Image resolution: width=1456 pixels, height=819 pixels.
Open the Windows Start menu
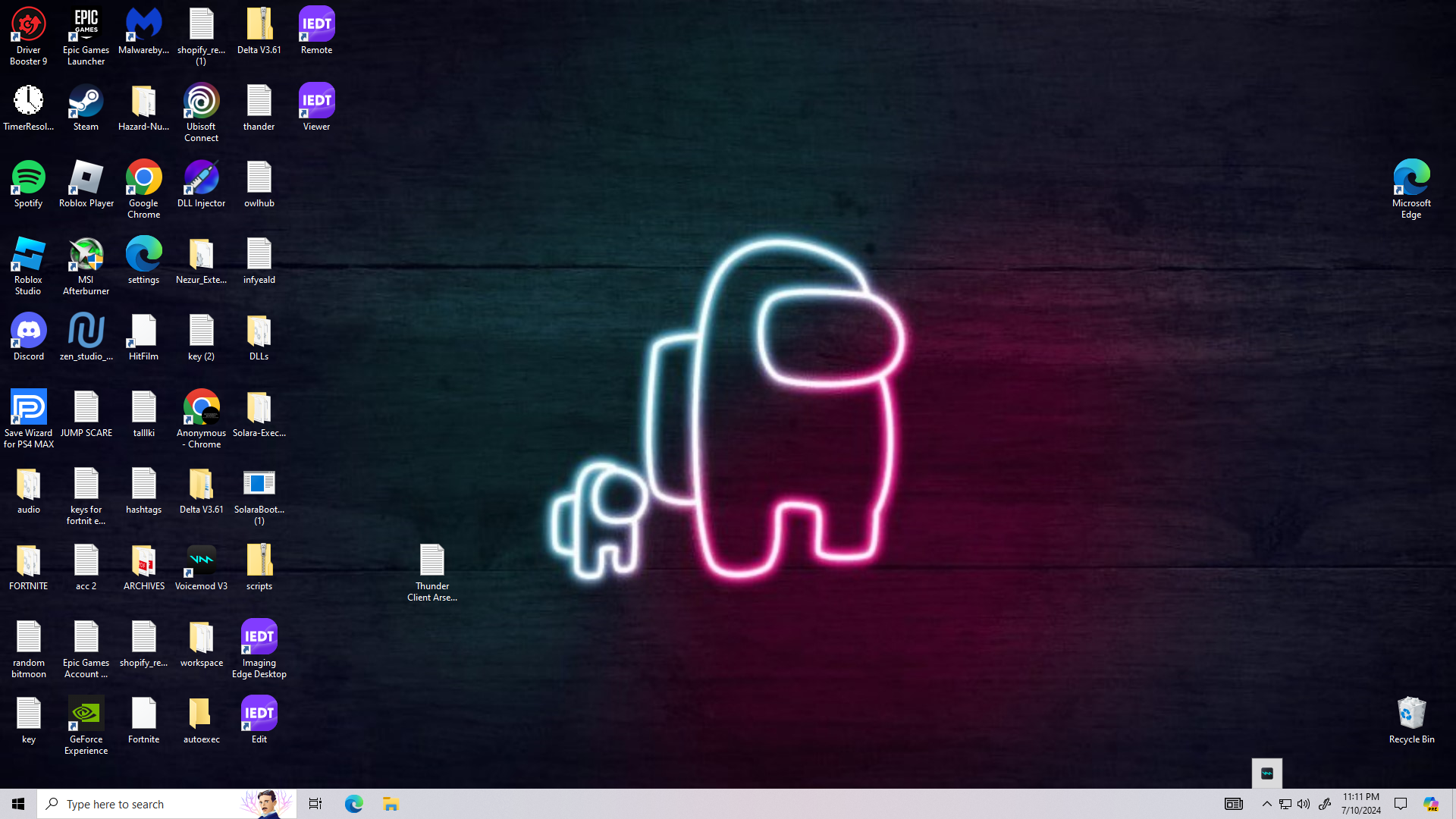click(x=18, y=804)
